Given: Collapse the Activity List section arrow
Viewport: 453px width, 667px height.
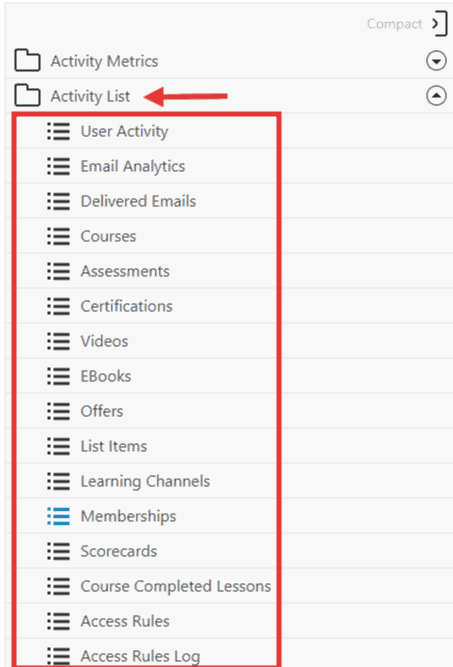Looking at the screenshot, I should [436, 96].
